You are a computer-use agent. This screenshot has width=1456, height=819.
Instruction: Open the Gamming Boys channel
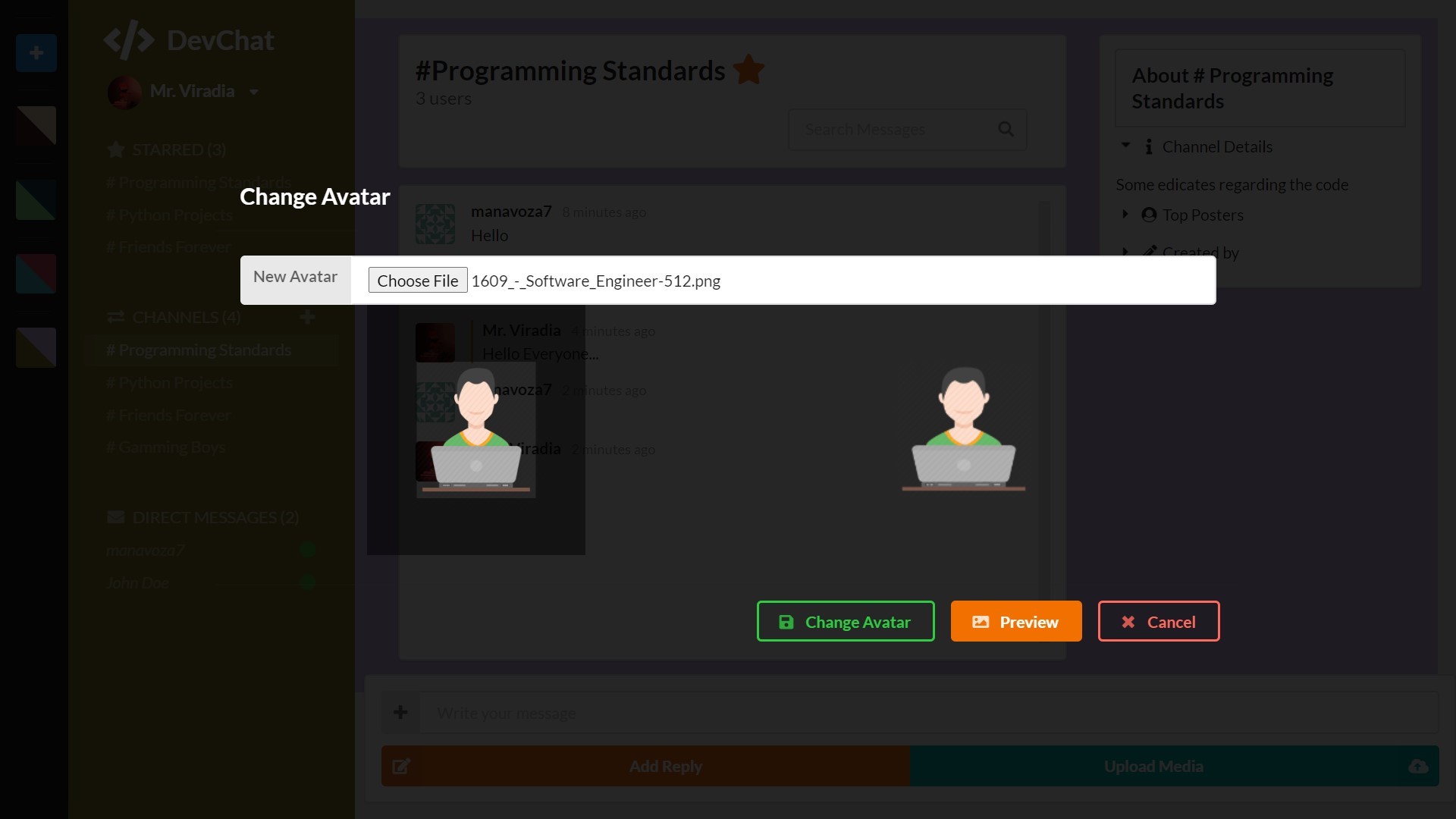166,447
